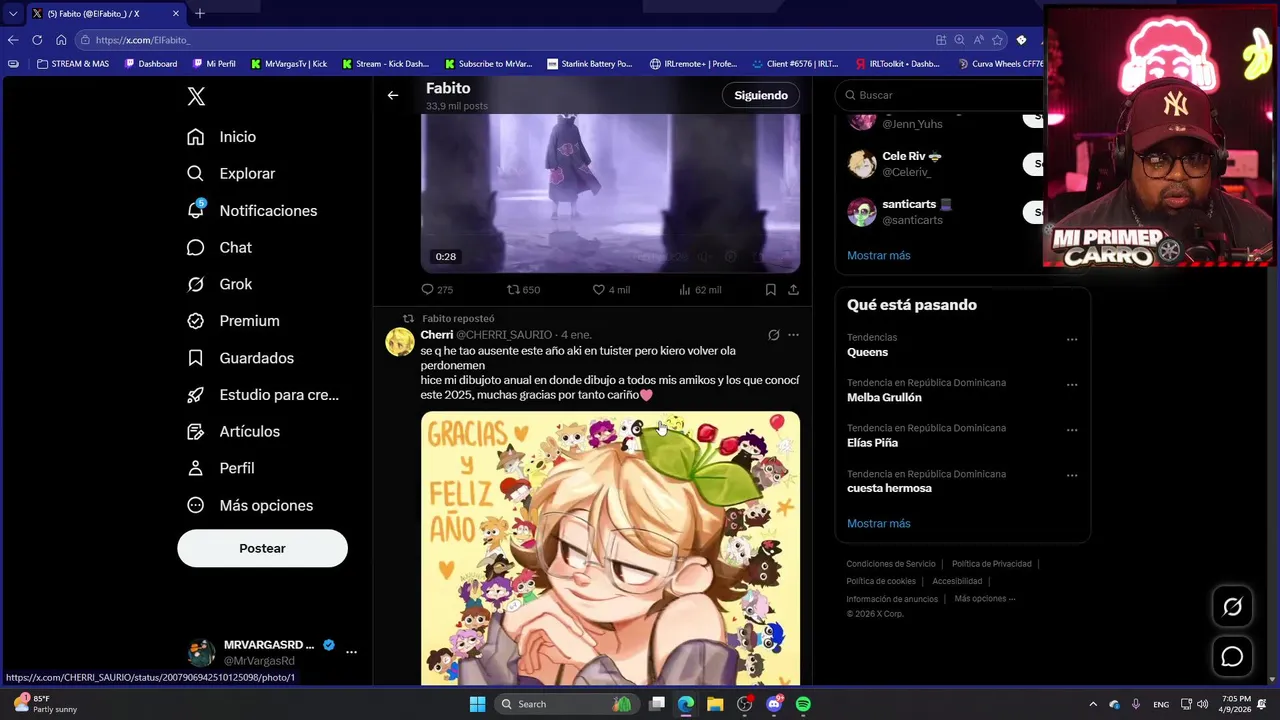The image size is (1280, 720).
Task: Bookmark the video post
Action: coord(770,290)
